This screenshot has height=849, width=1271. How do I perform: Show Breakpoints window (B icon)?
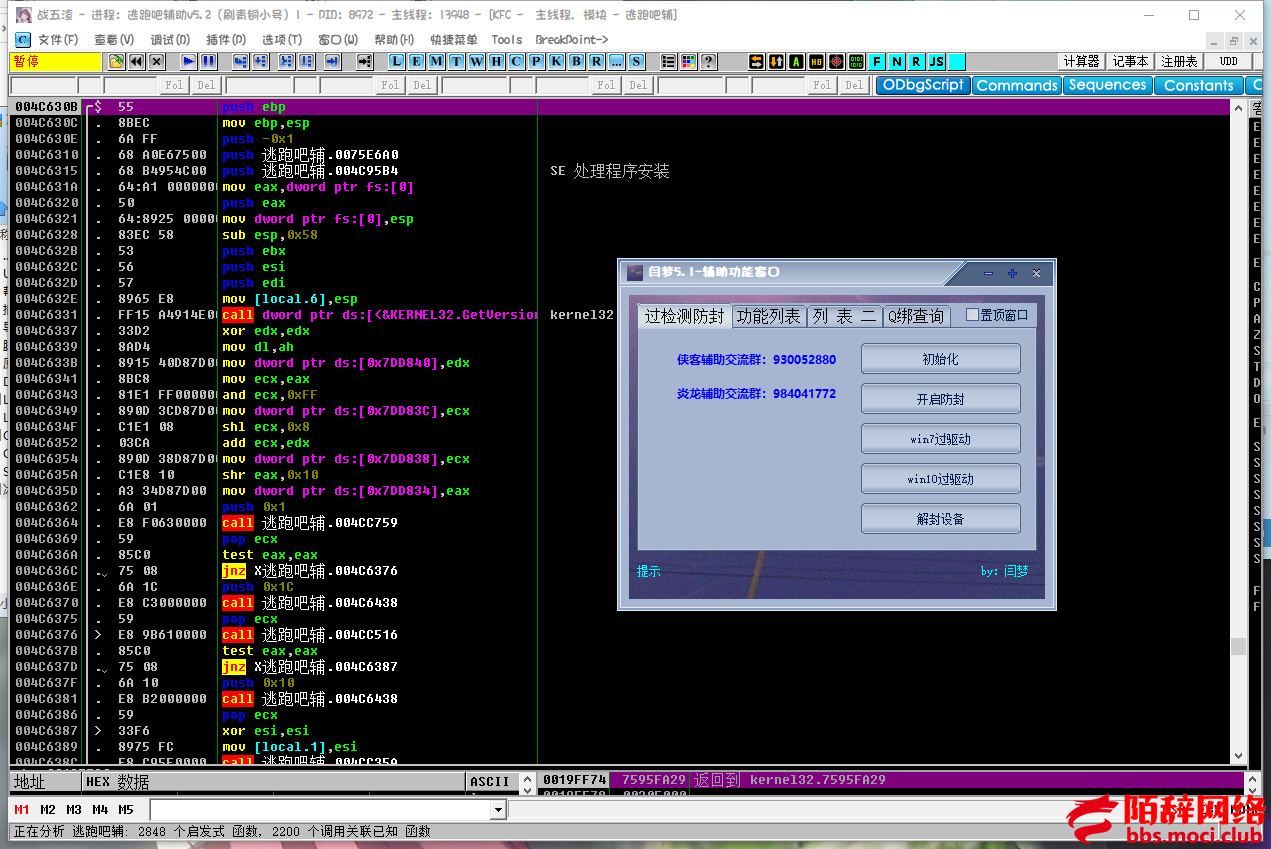coord(576,61)
